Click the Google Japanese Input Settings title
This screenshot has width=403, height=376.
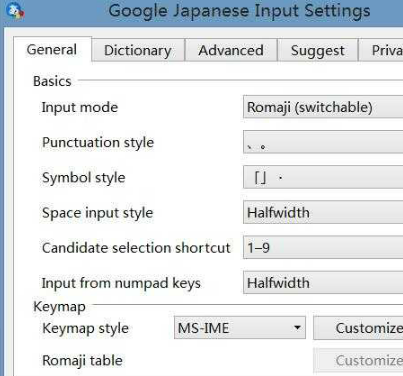click(239, 11)
